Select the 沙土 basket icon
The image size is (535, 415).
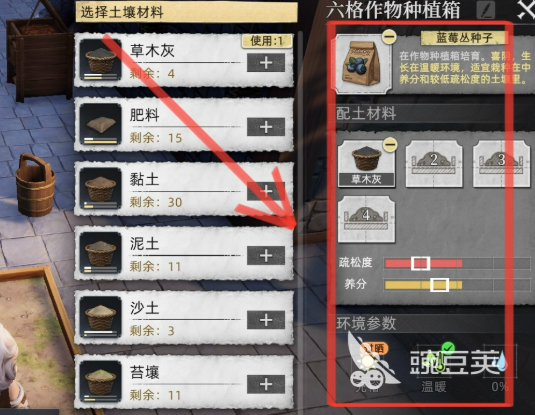coord(100,317)
